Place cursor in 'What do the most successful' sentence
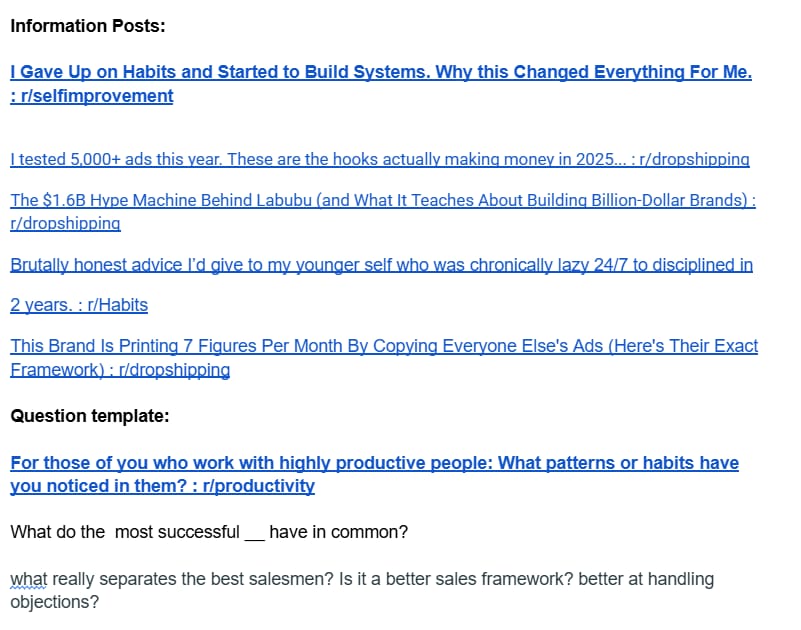 point(125,532)
